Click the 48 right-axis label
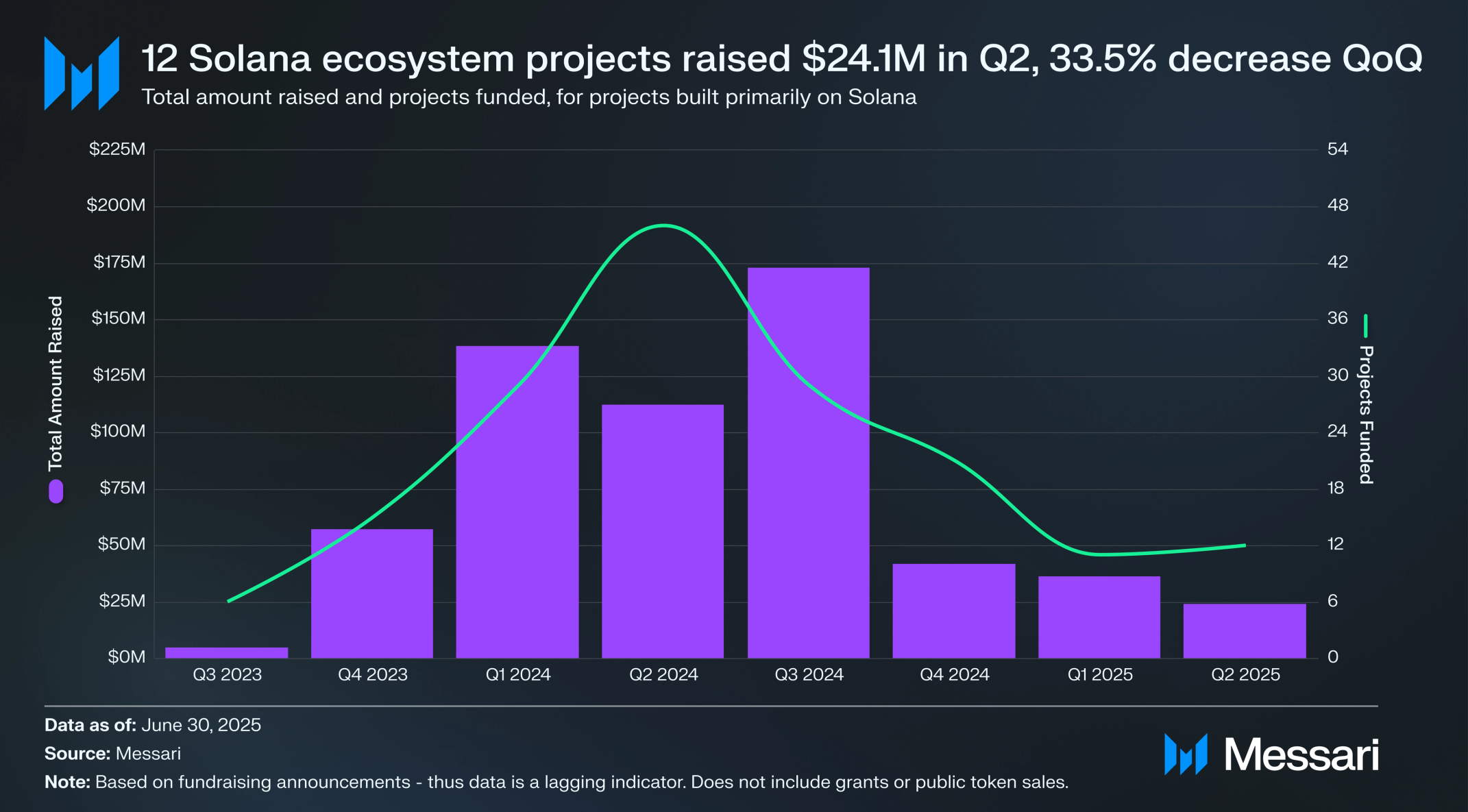This screenshot has width=1468, height=812. pyautogui.click(x=1338, y=206)
